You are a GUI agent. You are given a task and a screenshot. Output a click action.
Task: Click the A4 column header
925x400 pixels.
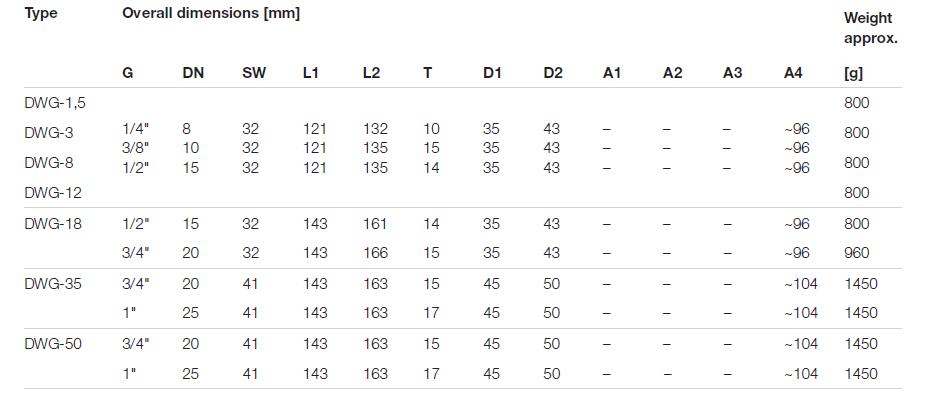click(794, 74)
